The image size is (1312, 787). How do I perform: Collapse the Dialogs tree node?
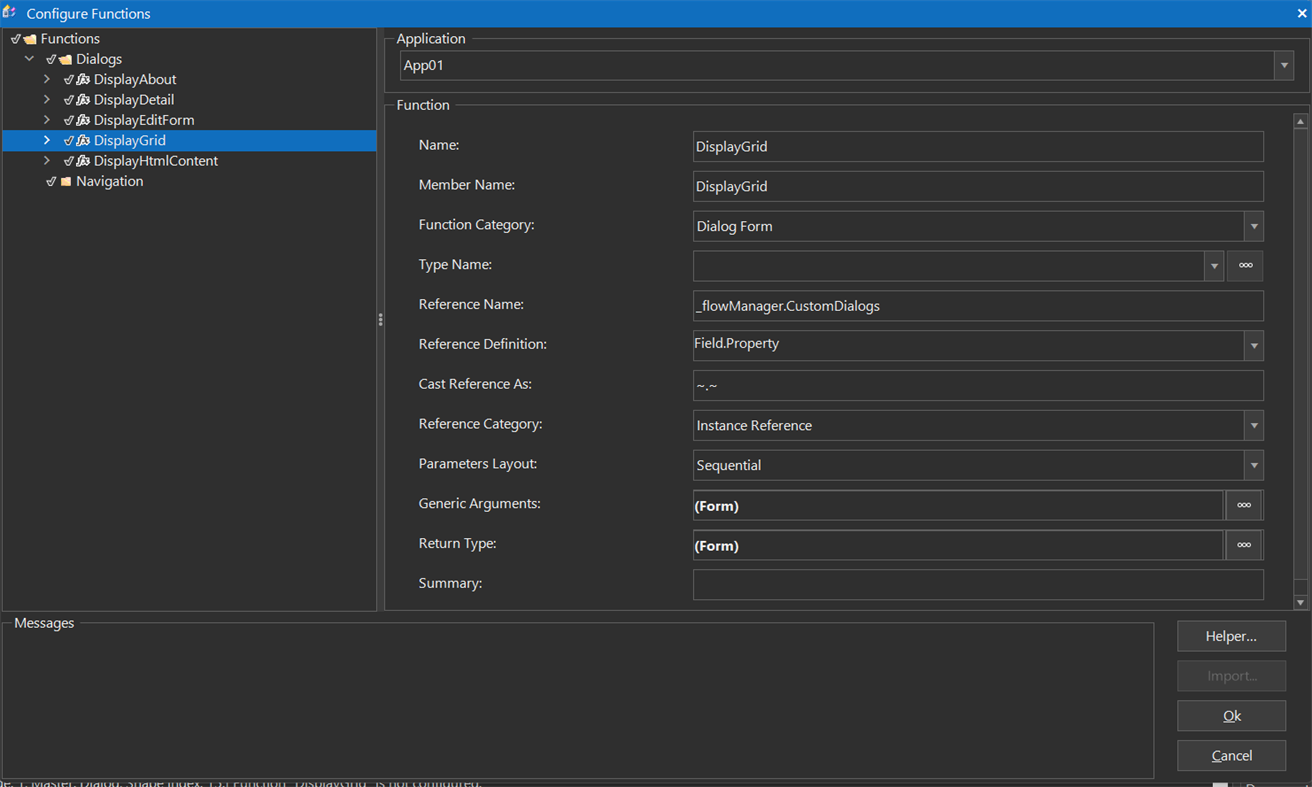[29, 59]
